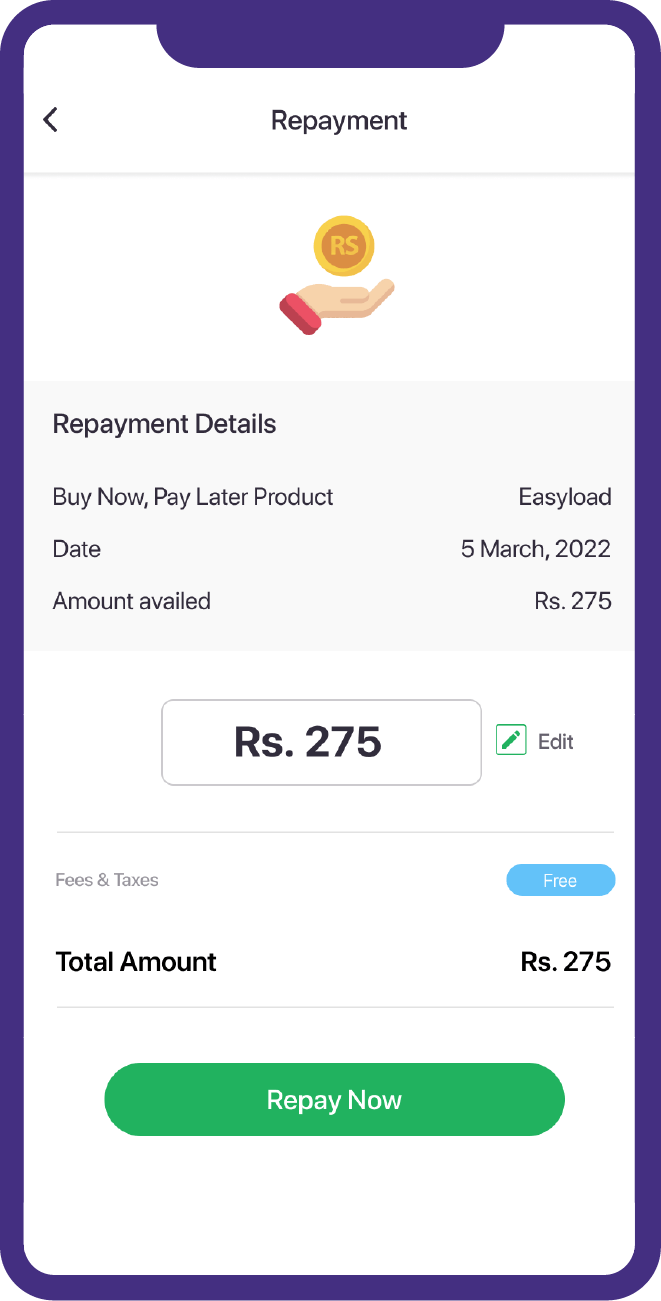661x1301 pixels.
Task: Tap the edit icon beside the amount box
Action: pyautogui.click(x=510, y=740)
